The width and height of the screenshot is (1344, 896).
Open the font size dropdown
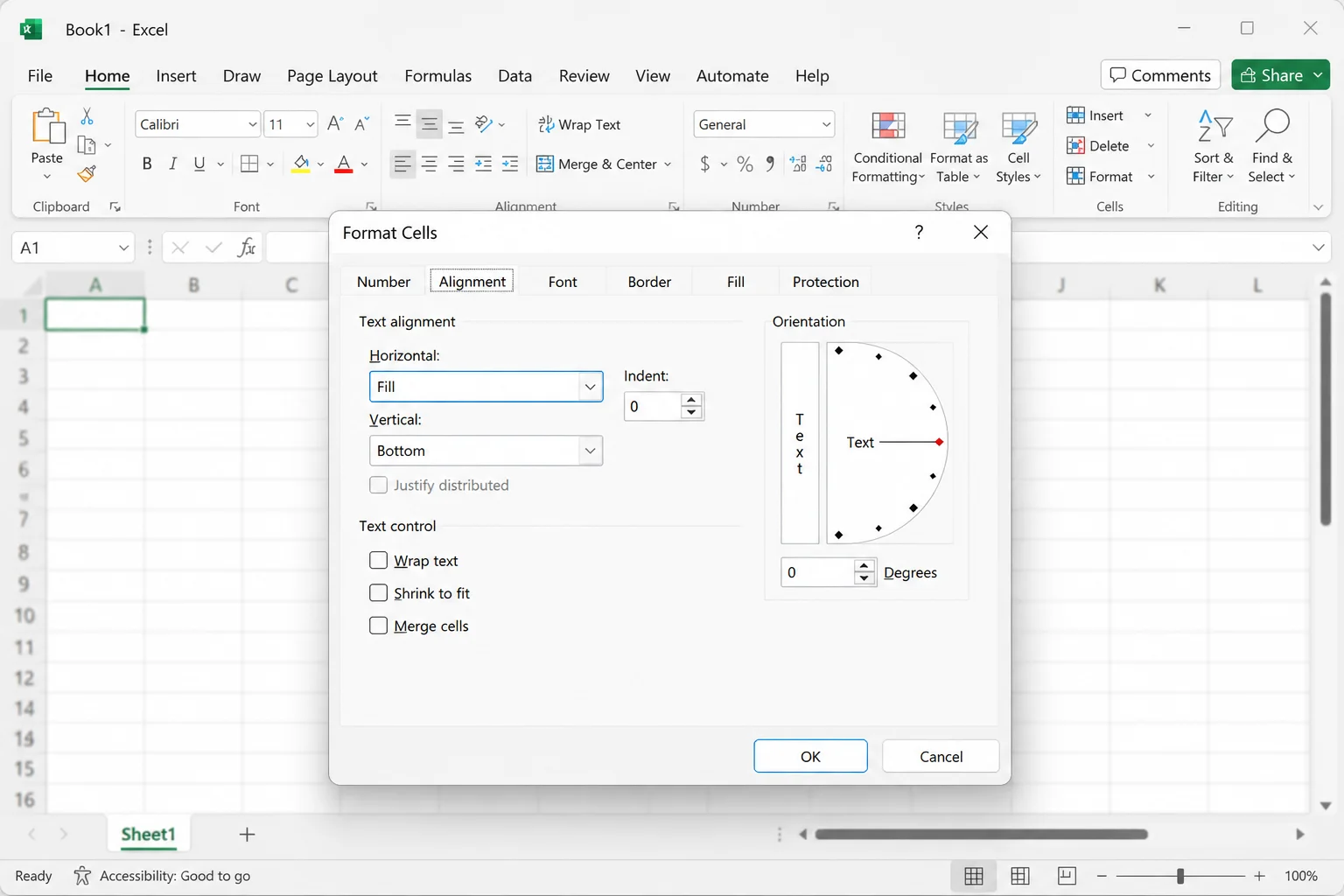tap(310, 124)
